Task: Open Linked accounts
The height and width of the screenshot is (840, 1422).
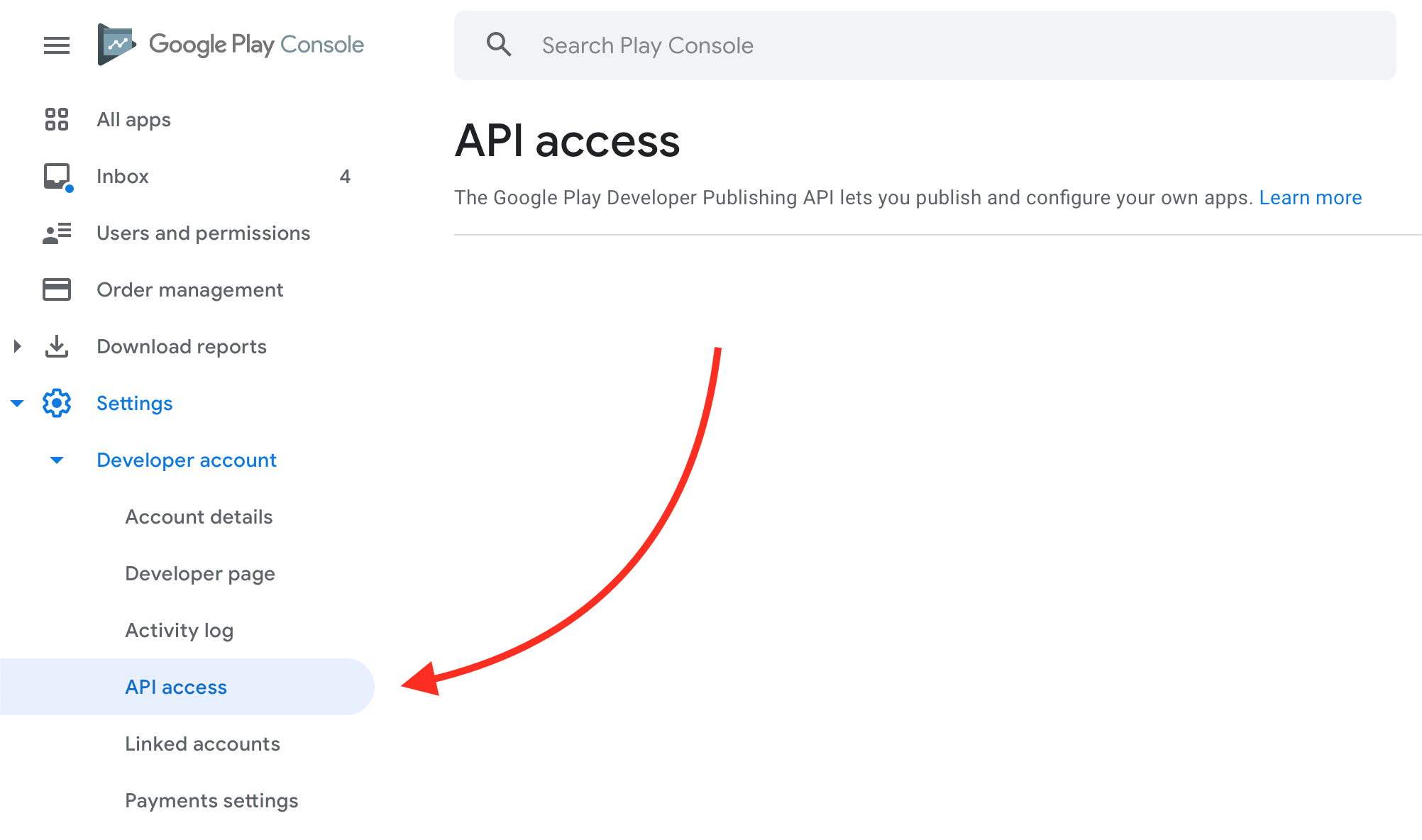Action: coord(202,744)
